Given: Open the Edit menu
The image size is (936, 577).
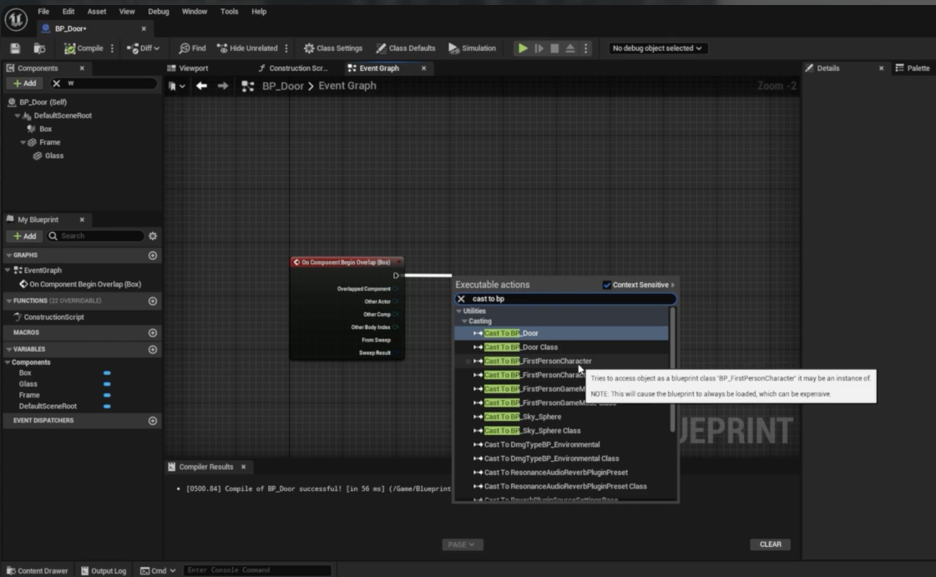Looking at the screenshot, I should (x=68, y=11).
